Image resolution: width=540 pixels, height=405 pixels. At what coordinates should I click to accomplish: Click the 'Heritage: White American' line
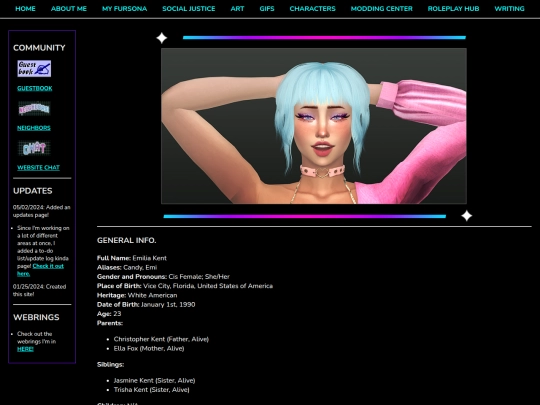tap(137, 295)
